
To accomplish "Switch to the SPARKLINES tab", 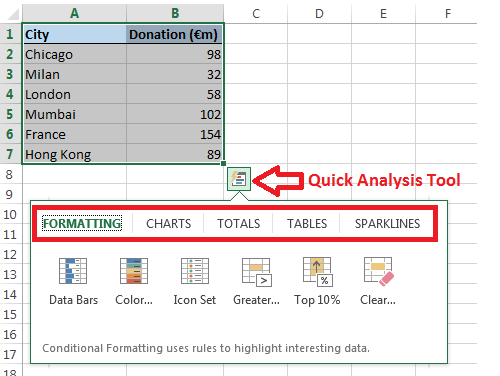I will pos(387,223).
